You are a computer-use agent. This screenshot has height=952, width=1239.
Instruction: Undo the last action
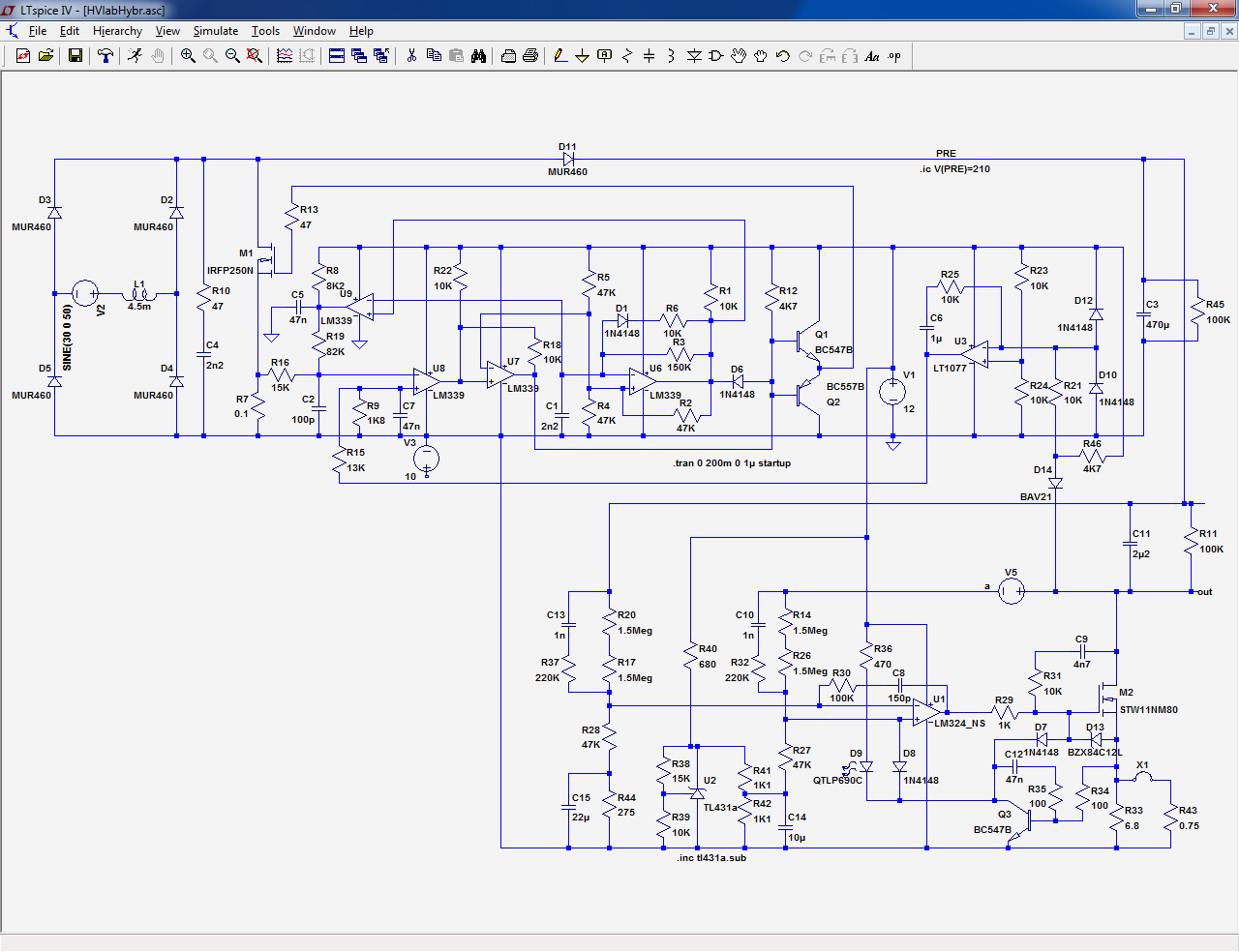pos(783,56)
